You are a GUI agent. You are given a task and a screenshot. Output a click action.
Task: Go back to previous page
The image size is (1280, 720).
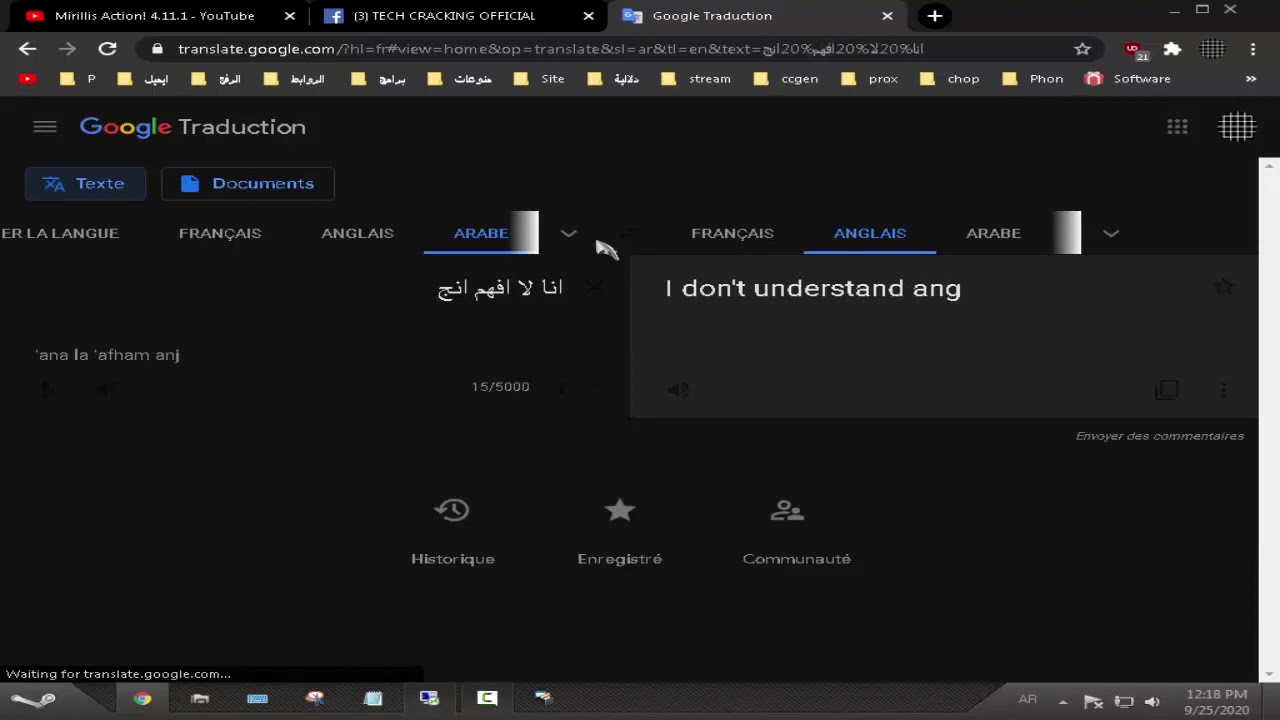coord(27,48)
